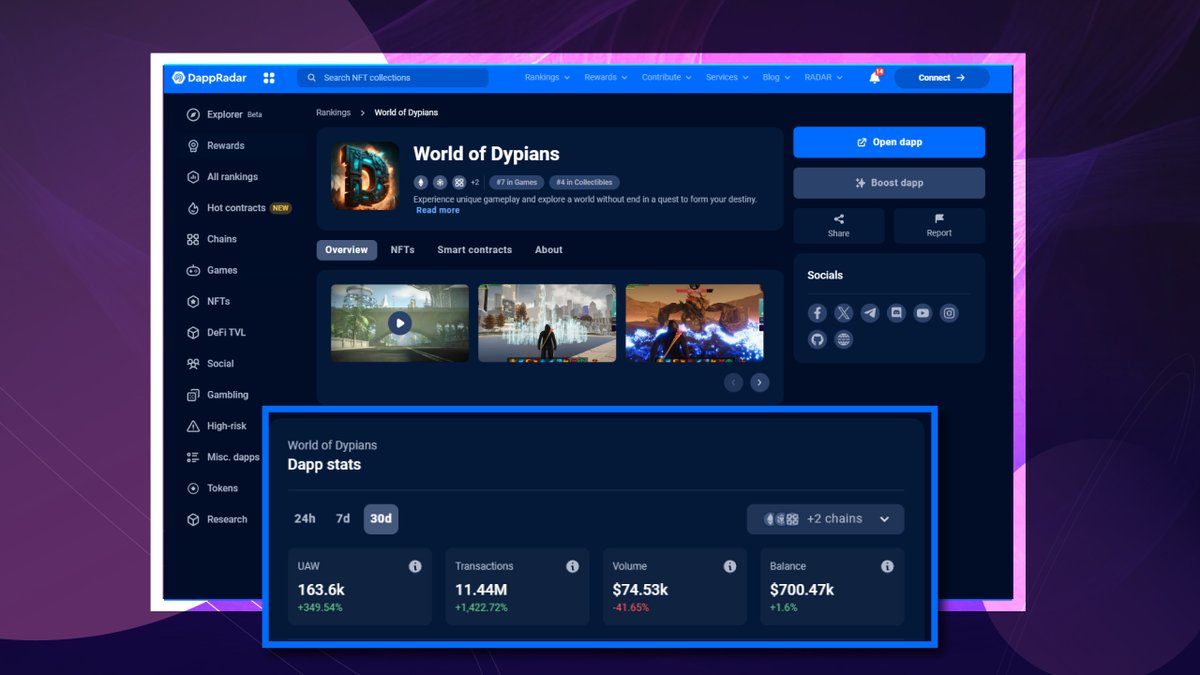Open the Rankings dropdown in the navbar
The width and height of the screenshot is (1200, 675).
click(x=546, y=77)
